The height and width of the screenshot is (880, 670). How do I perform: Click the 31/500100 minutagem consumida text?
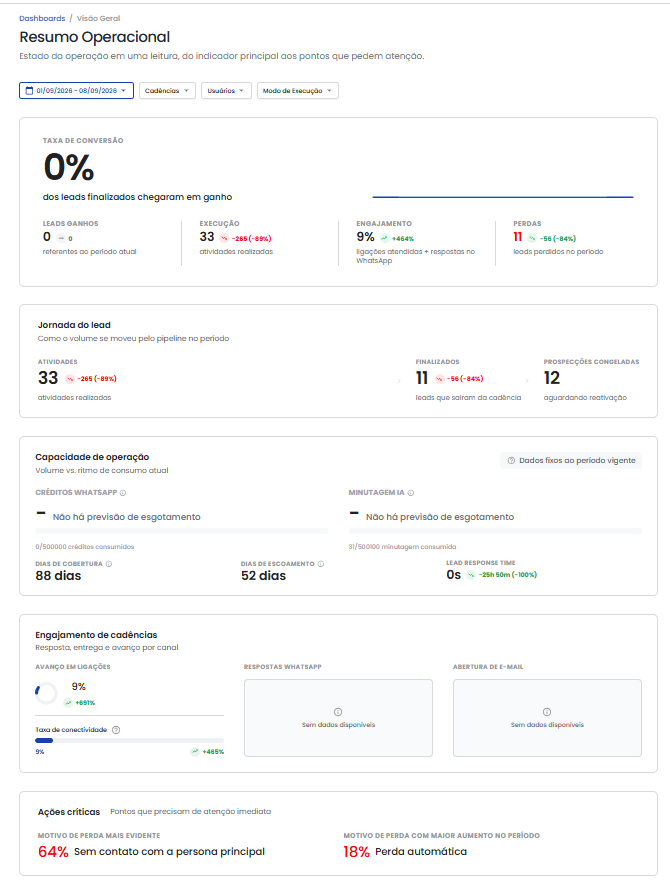(402, 547)
